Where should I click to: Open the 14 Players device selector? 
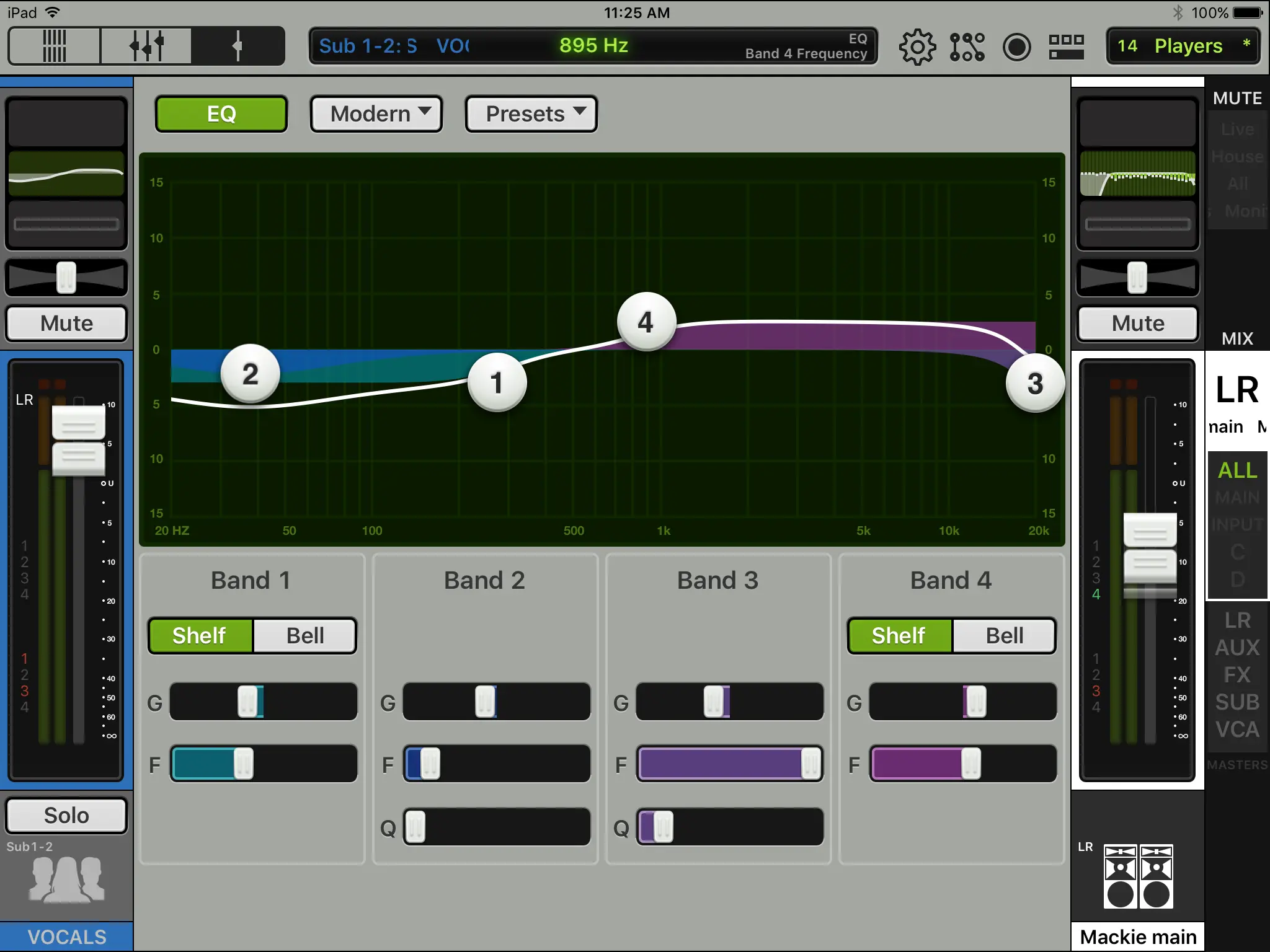coord(1183,46)
